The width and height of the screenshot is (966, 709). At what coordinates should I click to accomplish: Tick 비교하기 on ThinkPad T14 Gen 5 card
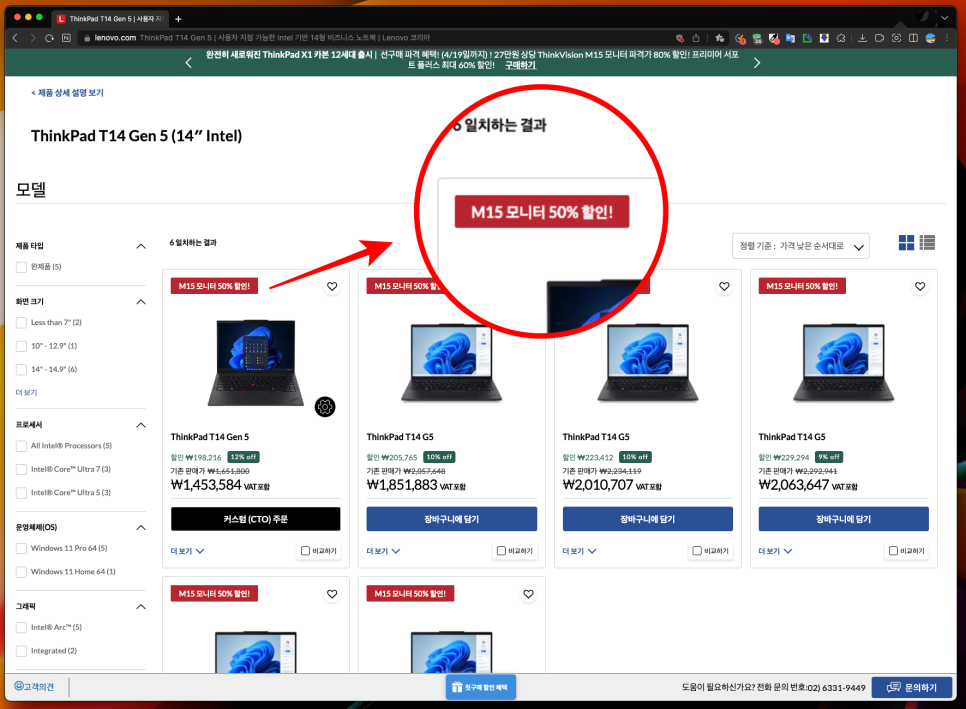coord(305,551)
